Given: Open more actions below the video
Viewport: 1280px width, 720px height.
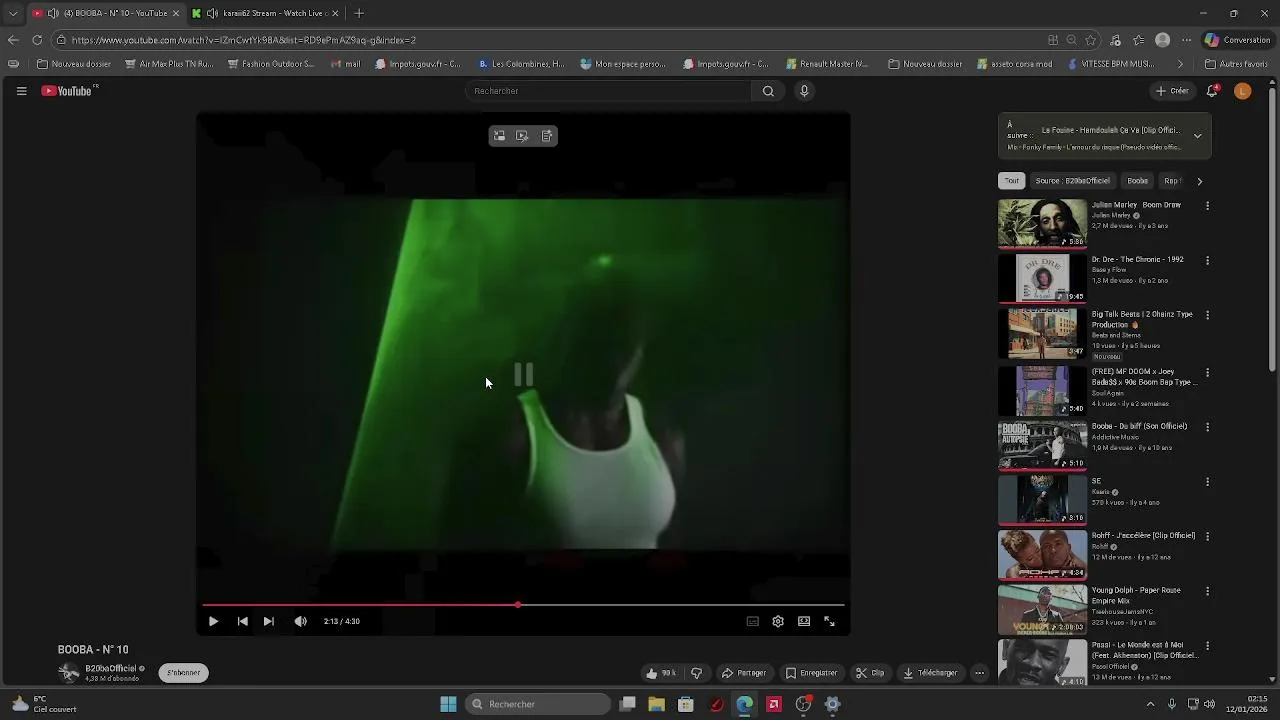Looking at the screenshot, I should click(x=980, y=673).
